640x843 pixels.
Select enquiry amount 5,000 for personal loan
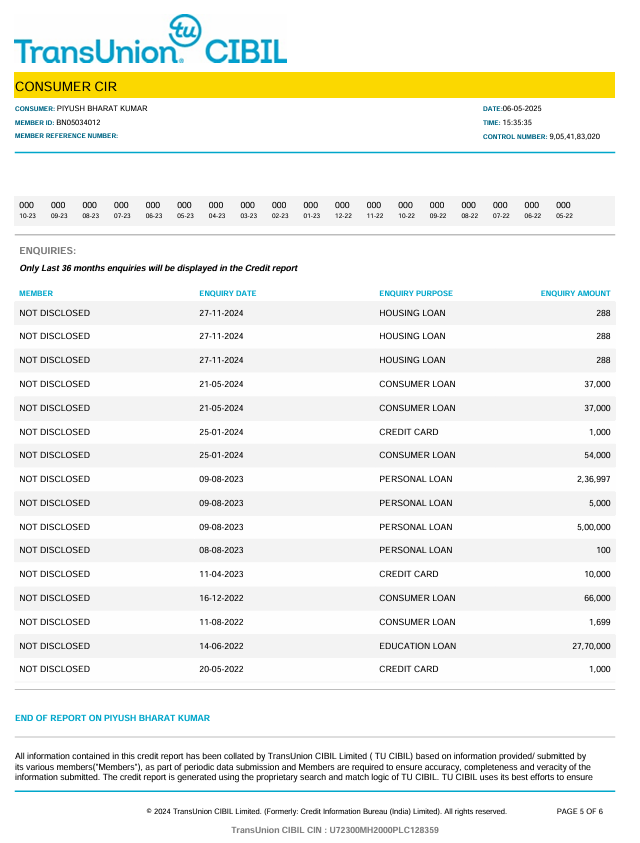(x=599, y=503)
